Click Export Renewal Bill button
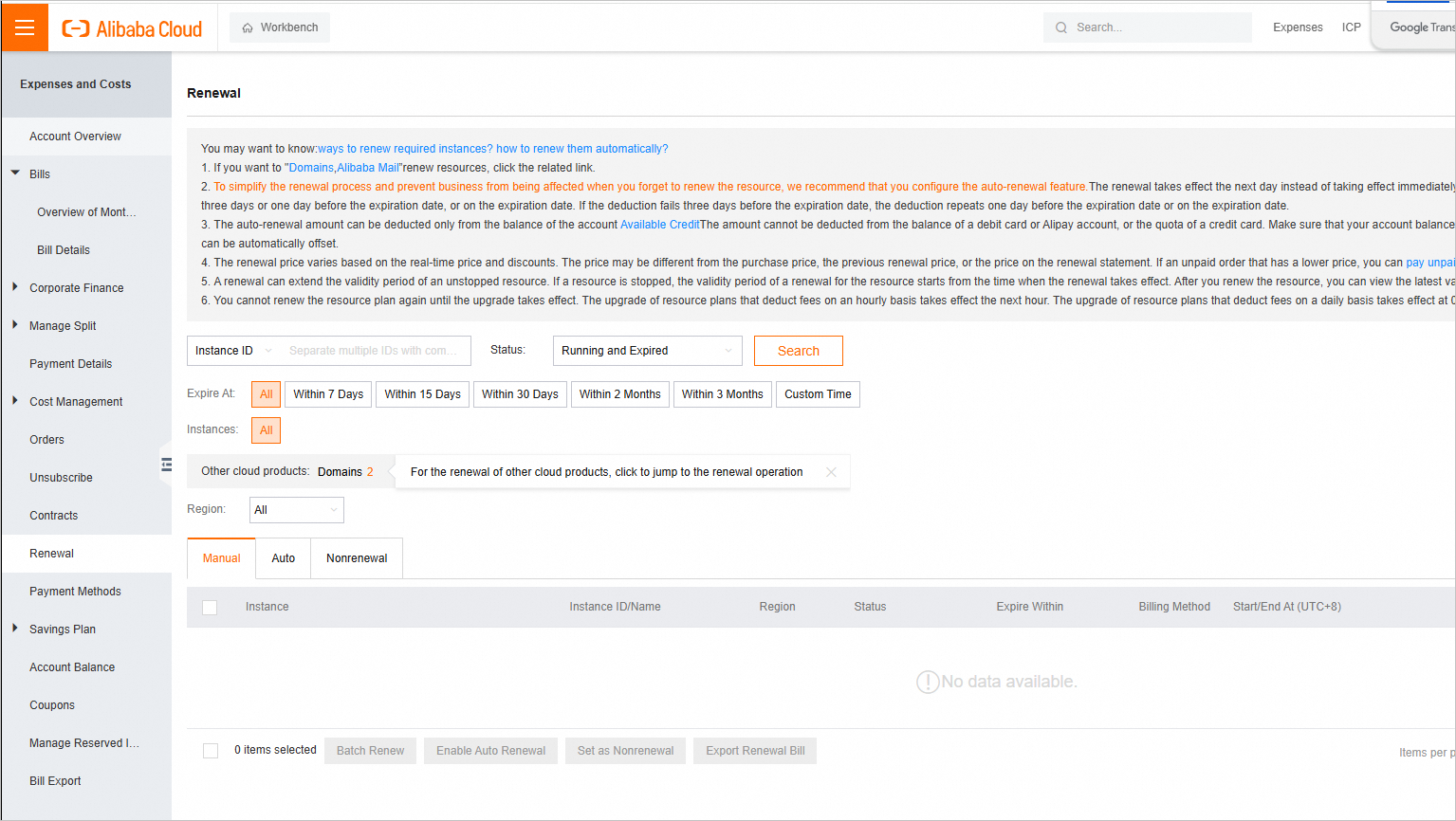The width and height of the screenshot is (1456, 821). pyautogui.click(x=755, y=751)
